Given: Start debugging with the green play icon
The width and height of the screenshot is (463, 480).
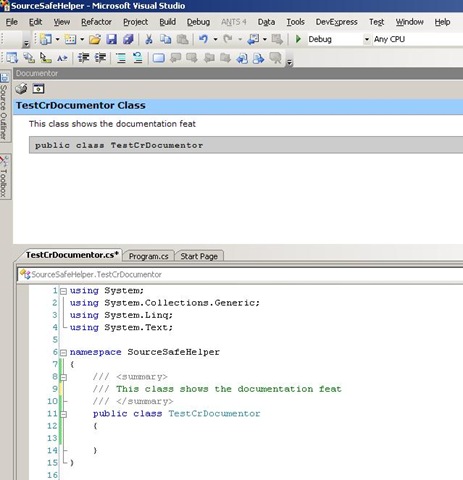Looking at the screenshot, I should (298, 39).
